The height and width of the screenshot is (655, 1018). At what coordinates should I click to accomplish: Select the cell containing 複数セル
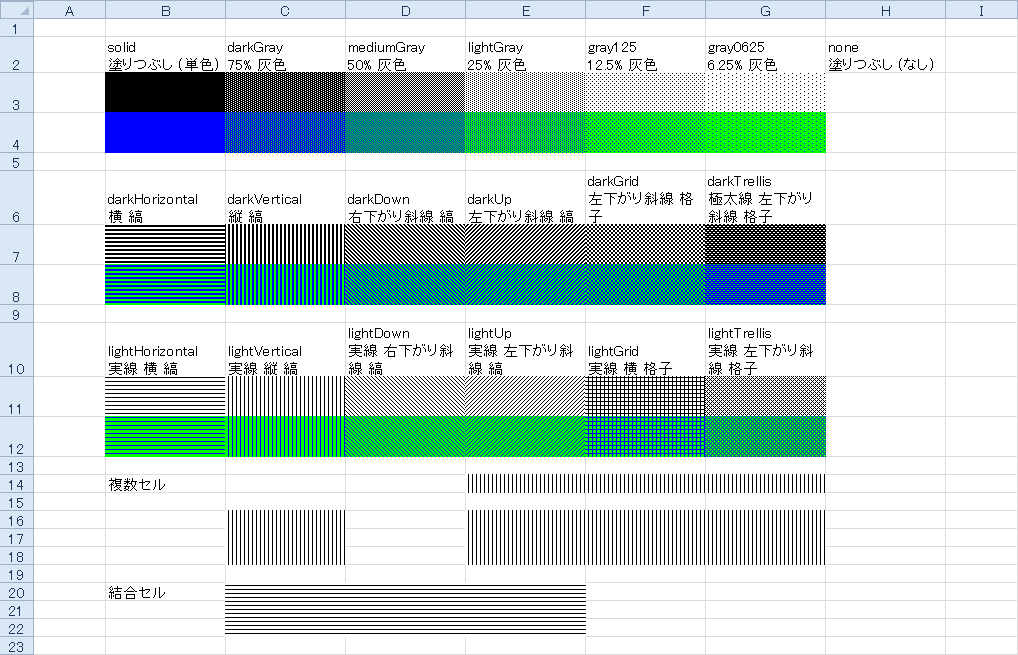(x=165, y=484)
